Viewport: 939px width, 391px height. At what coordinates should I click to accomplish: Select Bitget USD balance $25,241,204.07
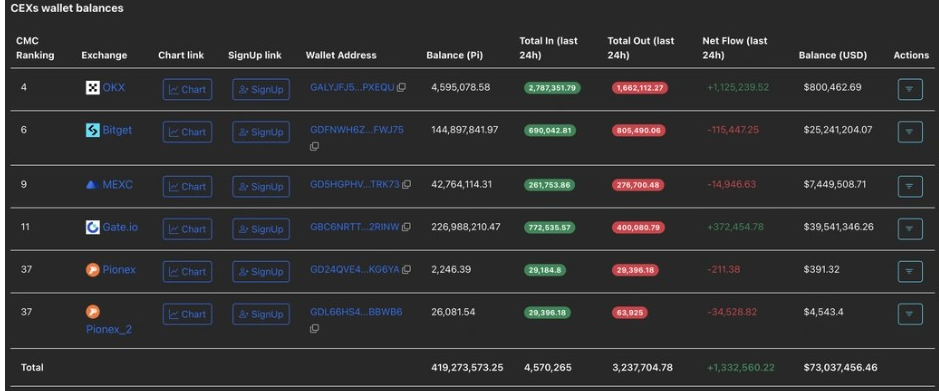[x=838, y=130]
